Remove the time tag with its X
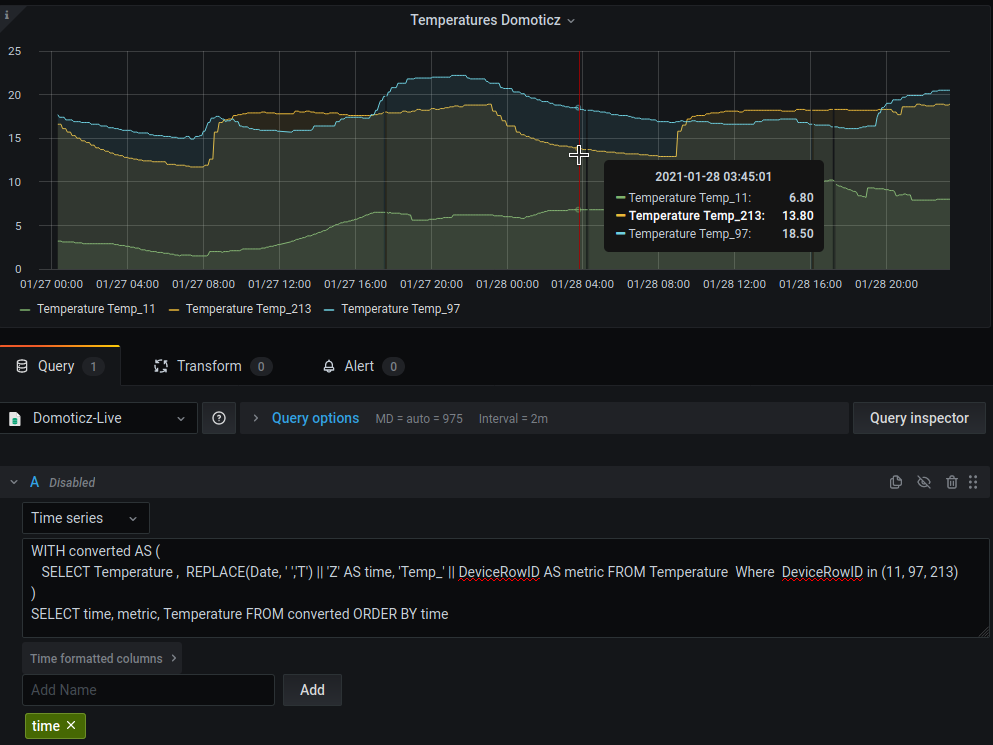993x745 pixels. pos(71,725)
